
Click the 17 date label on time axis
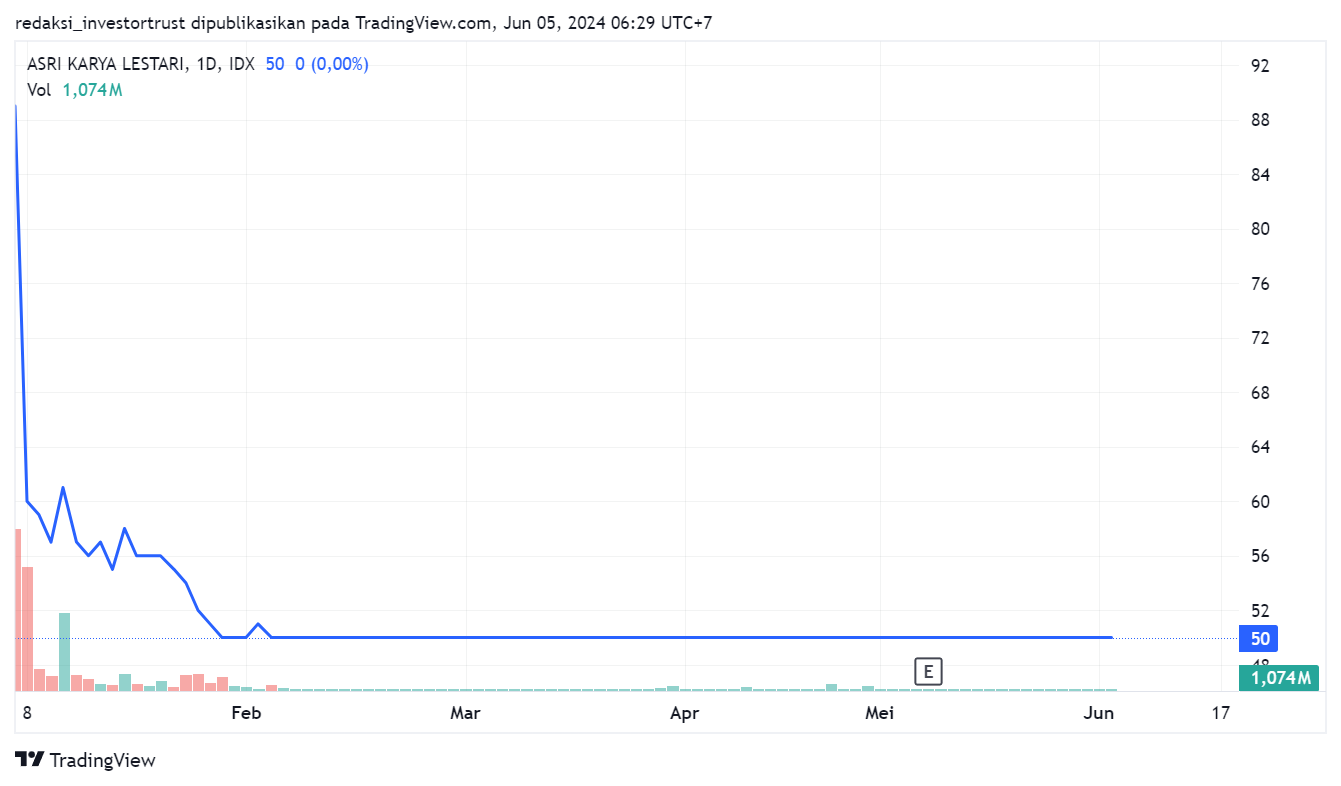[x=1220, y=713]
